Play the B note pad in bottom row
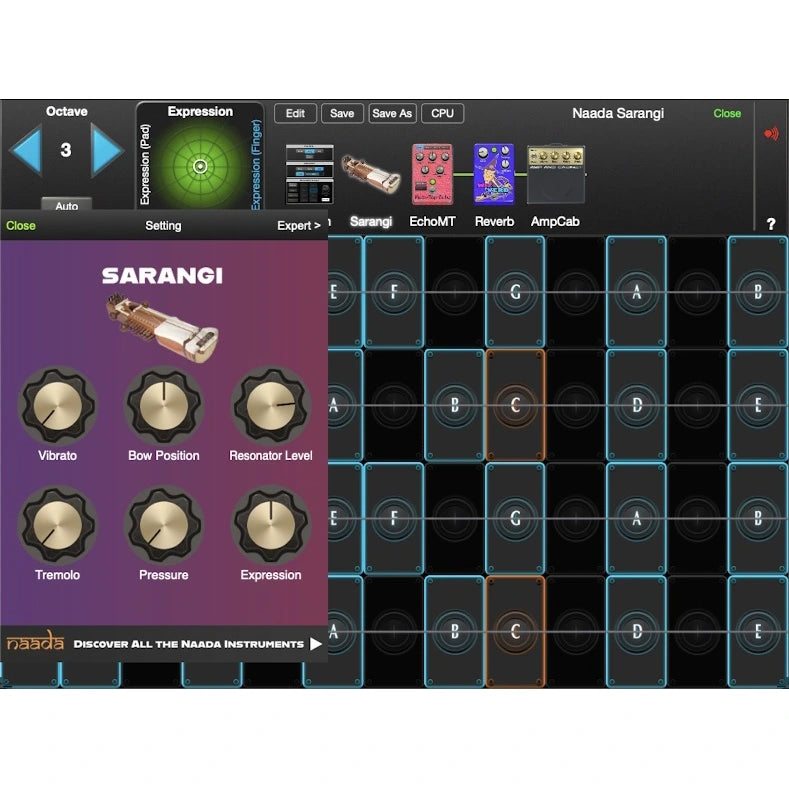789x789 pixels. click(454, 632)
